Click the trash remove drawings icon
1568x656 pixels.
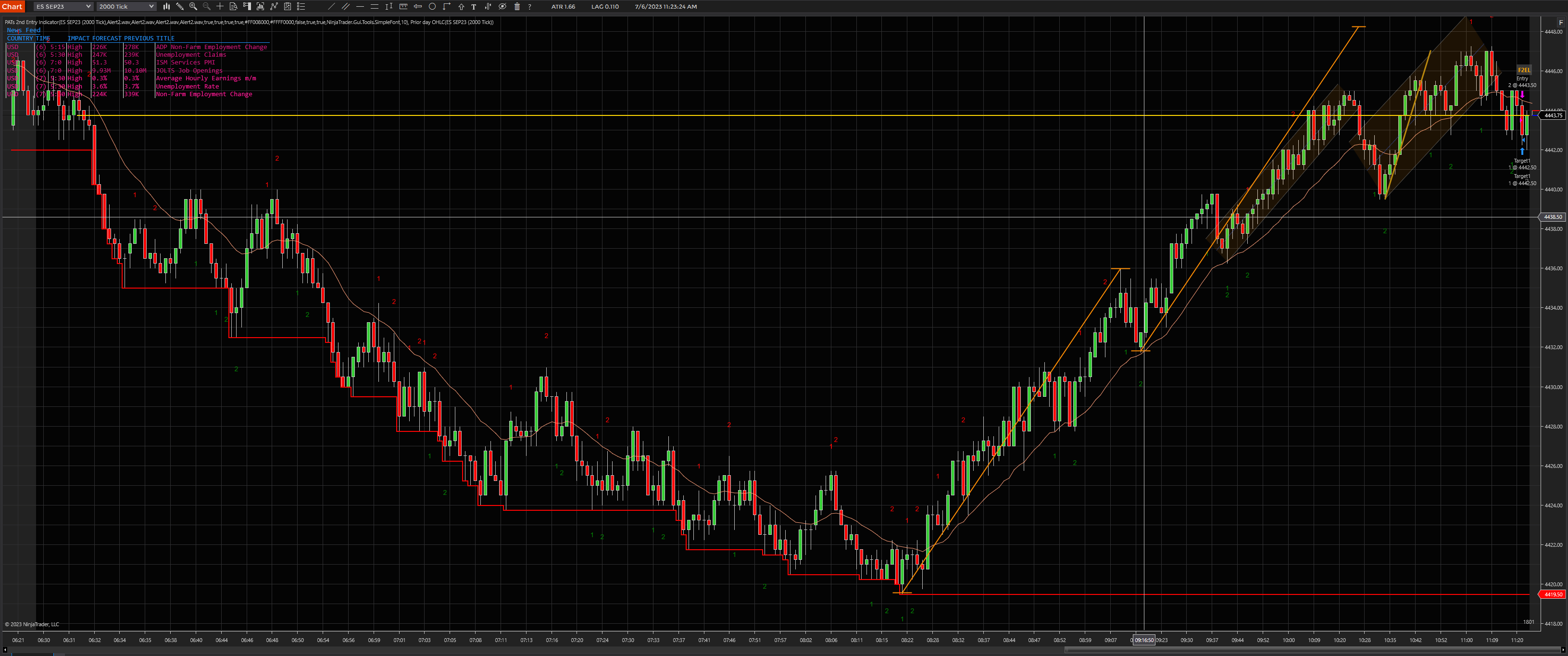[517, 7]
